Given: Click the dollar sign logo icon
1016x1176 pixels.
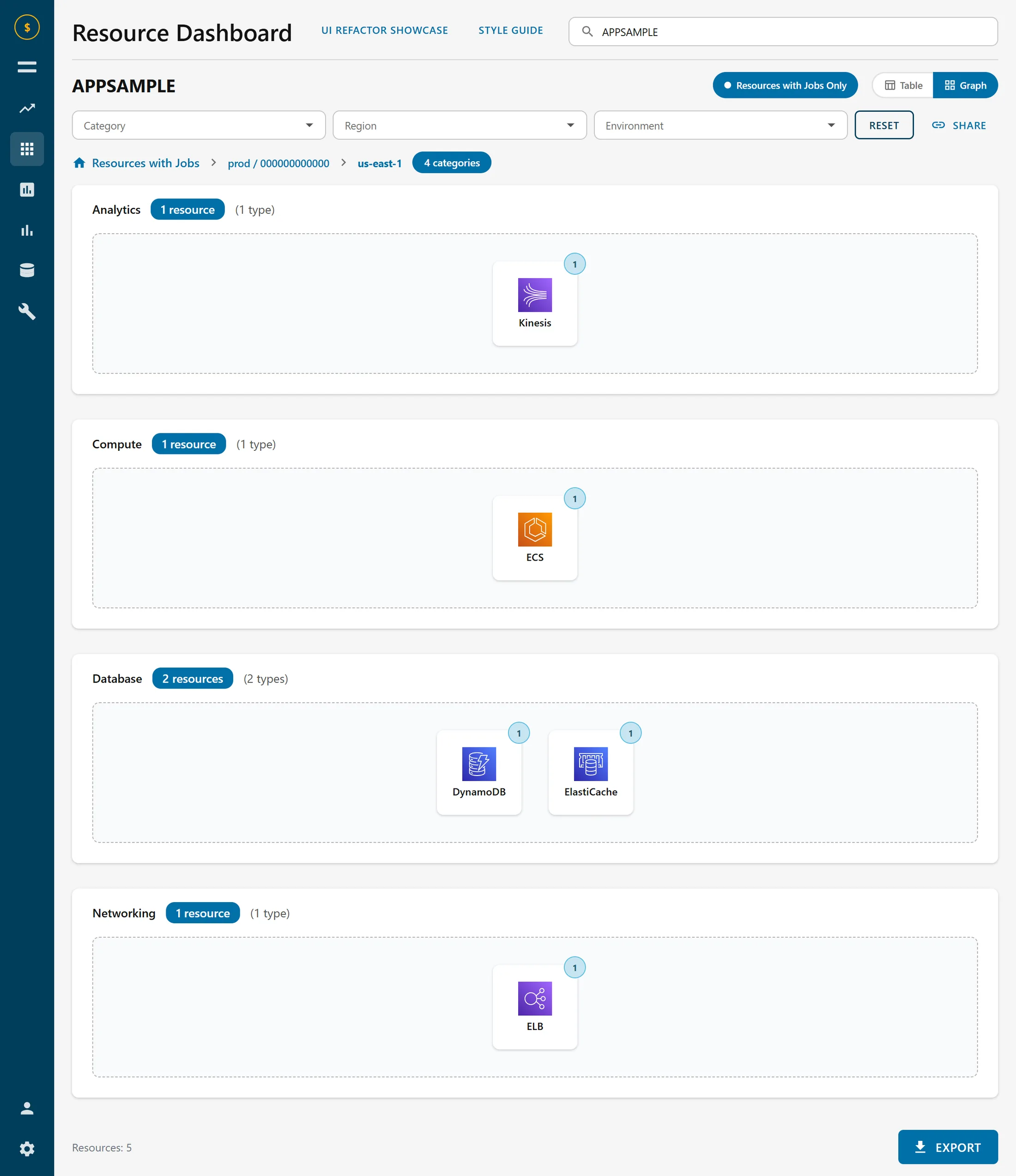Looking at the screenshot, I should (x=27, y=27).
